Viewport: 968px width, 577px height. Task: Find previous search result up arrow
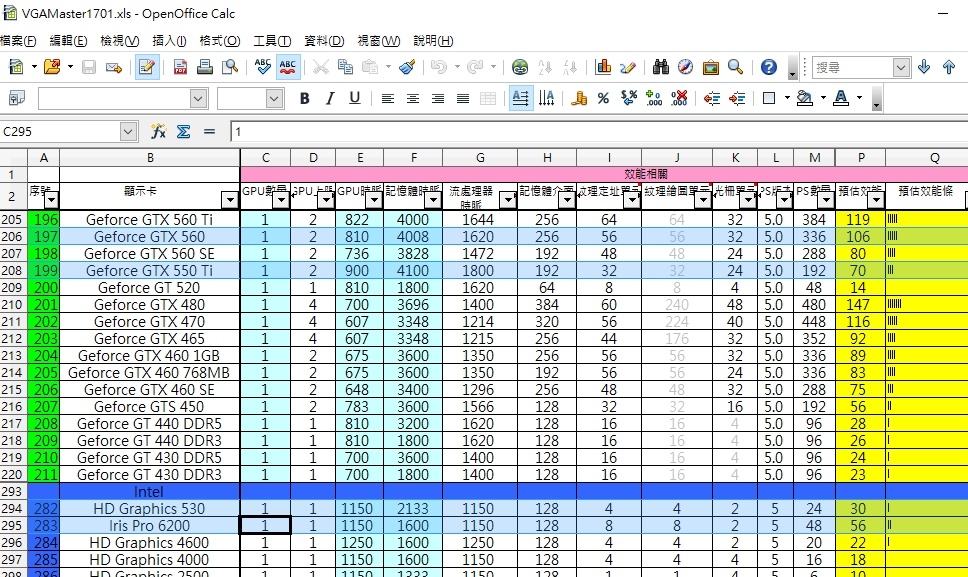tap(949, 67)
